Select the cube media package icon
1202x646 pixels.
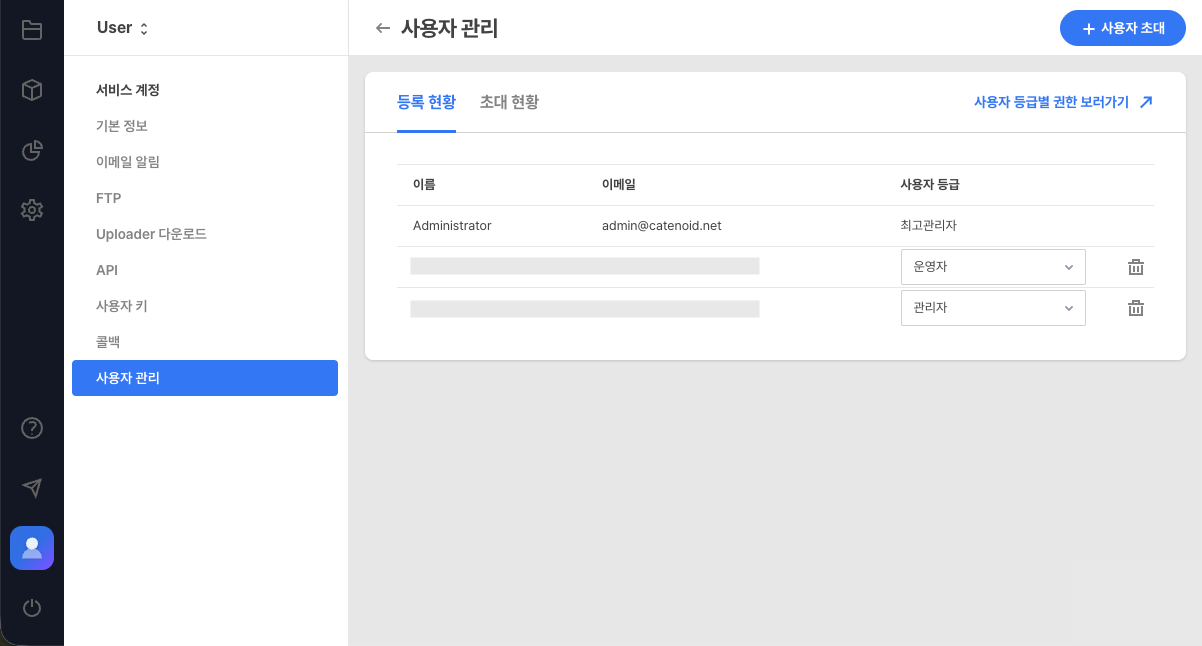[x=32, y=90]
